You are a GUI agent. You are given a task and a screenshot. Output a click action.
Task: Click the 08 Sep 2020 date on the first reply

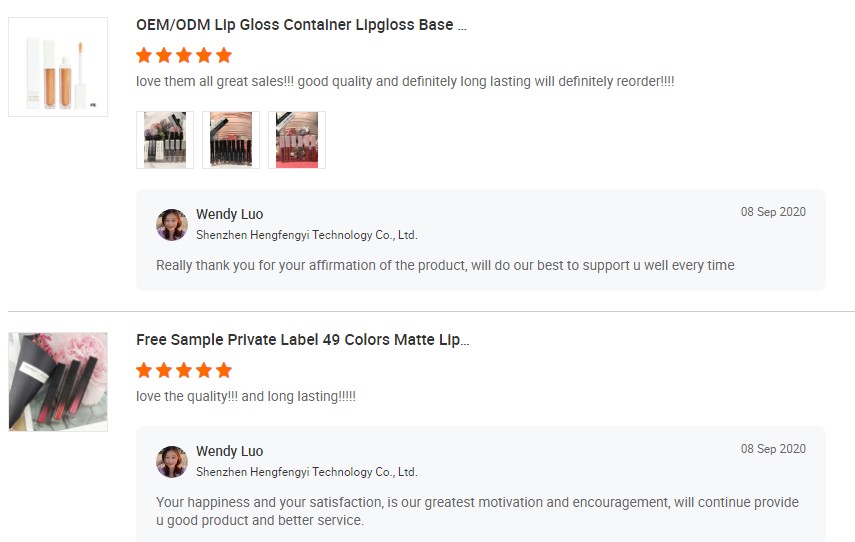click(772, 212)
